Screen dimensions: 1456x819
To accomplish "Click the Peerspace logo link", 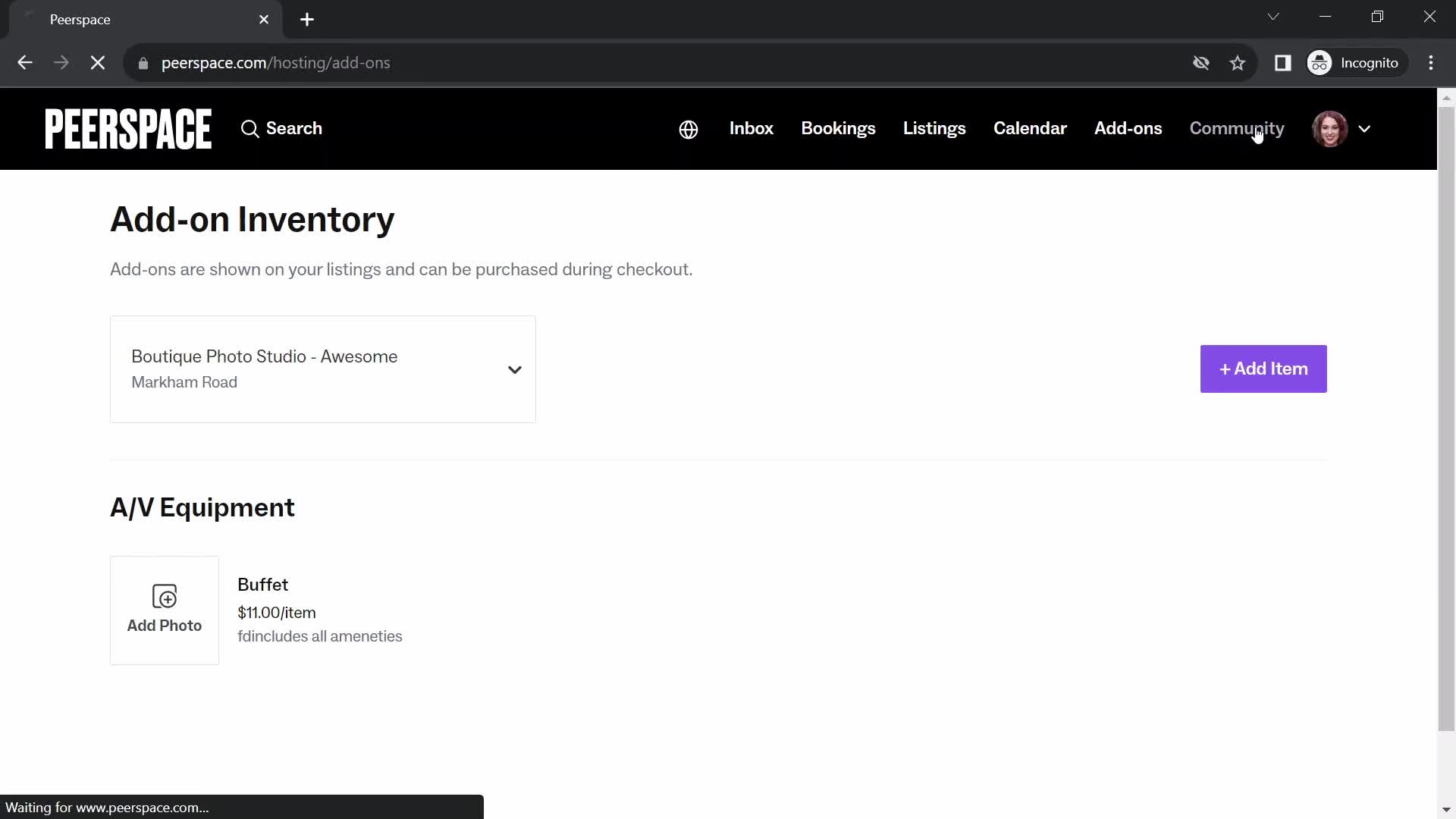I will pyautogui.click(x=129, y=128).
